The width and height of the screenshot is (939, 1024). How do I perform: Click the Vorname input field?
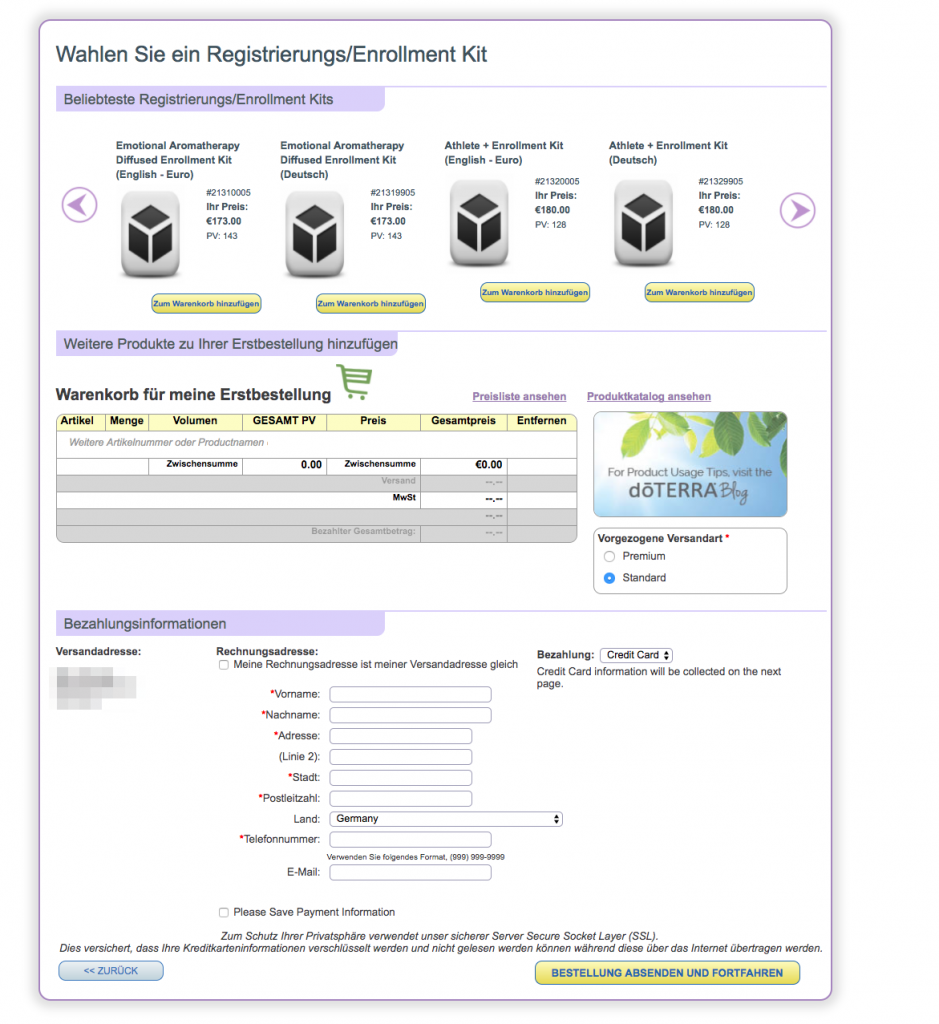point(411,694)
